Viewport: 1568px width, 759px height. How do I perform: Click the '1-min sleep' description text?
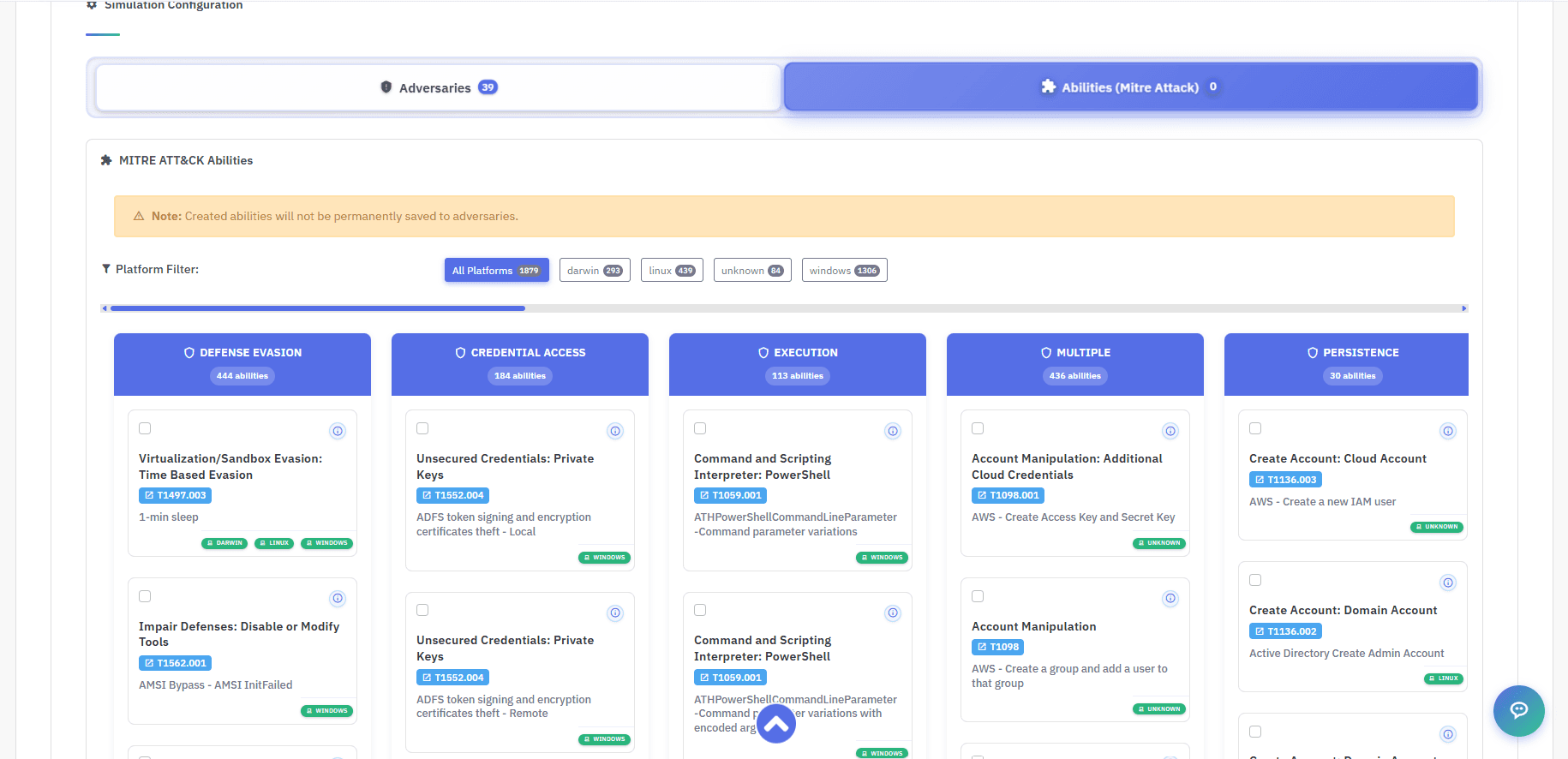click(x=169, y=517)
